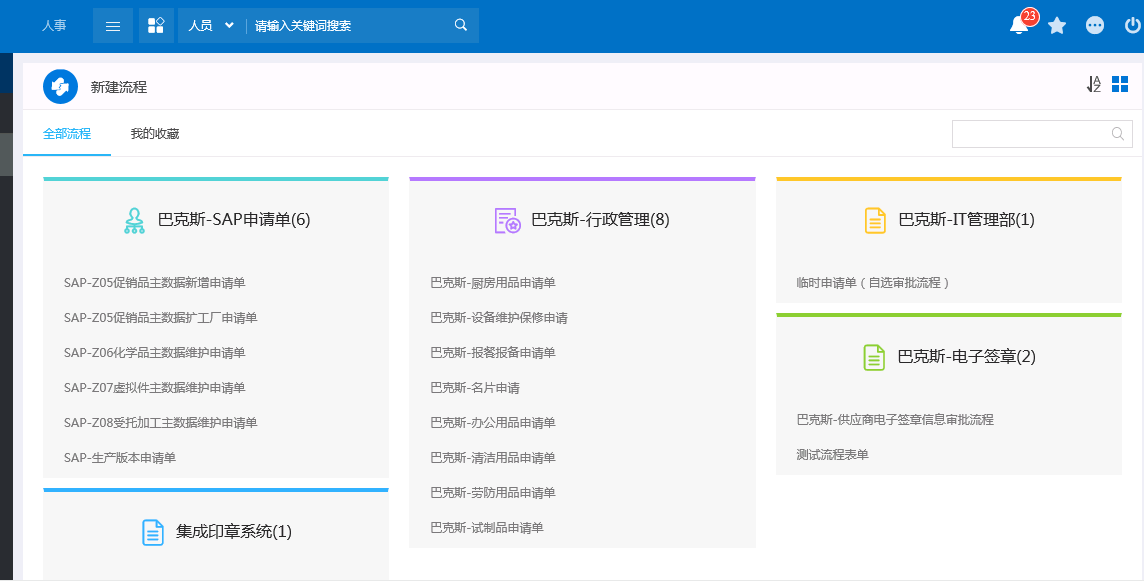The height and width of the screenshot is (581, 1144).
Task: Click the favorites star icon in header
Action: 1056,26
